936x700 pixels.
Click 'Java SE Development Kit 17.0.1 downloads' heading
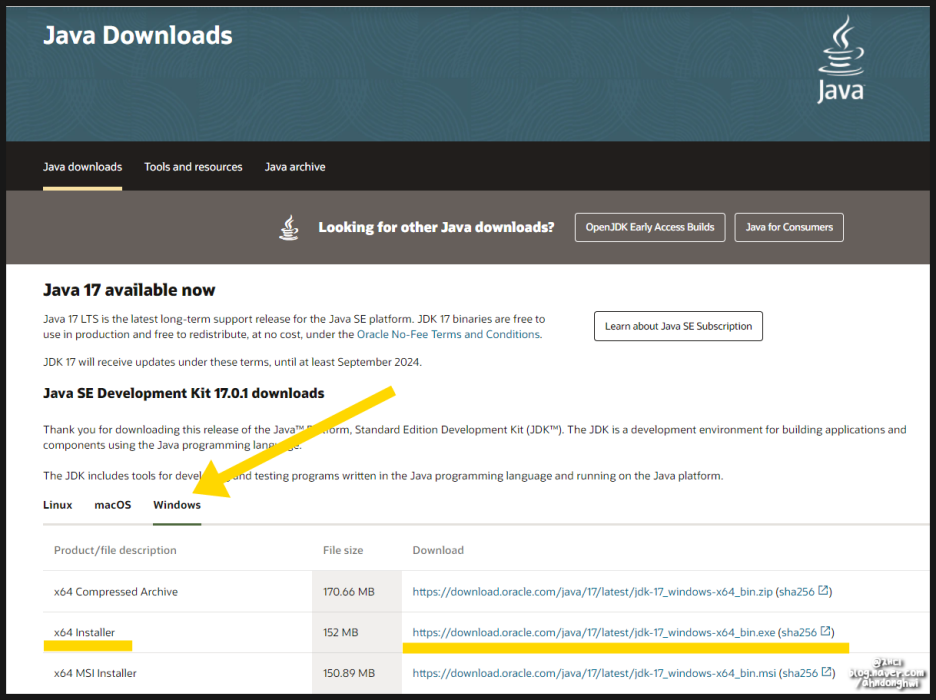(x=184, y=393)
